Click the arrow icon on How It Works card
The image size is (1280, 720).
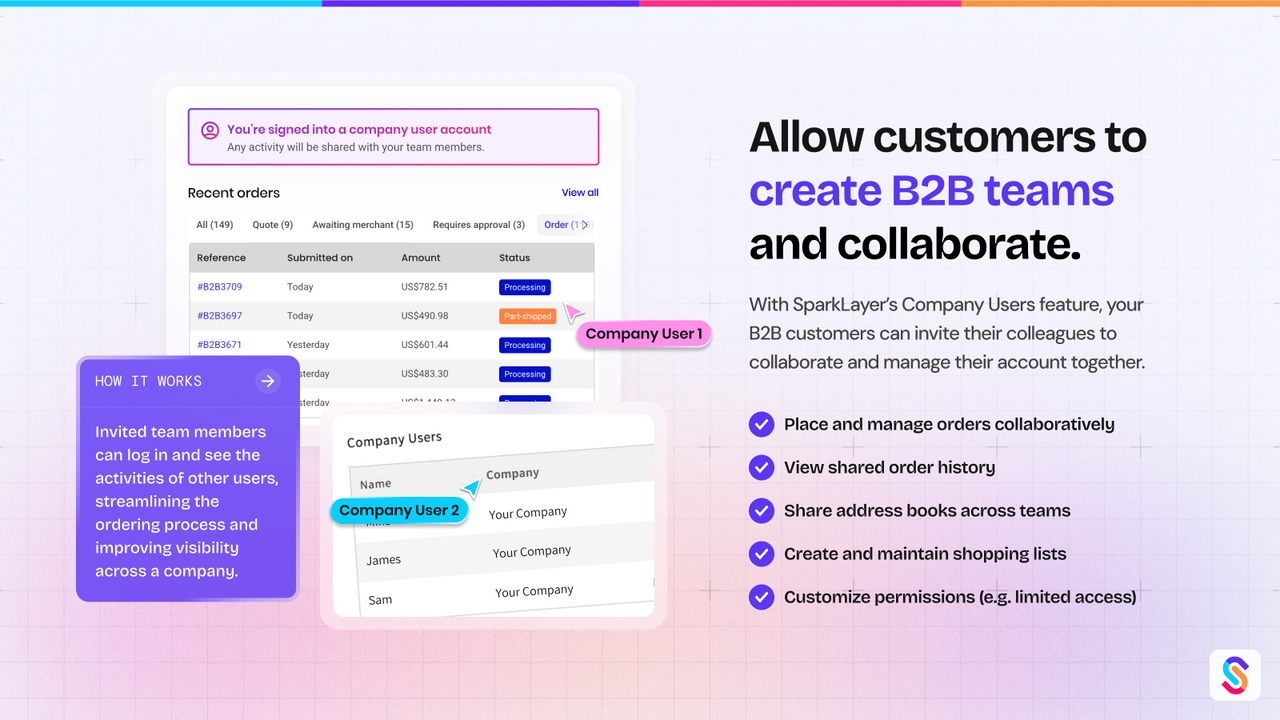click(x=267, y=381)
